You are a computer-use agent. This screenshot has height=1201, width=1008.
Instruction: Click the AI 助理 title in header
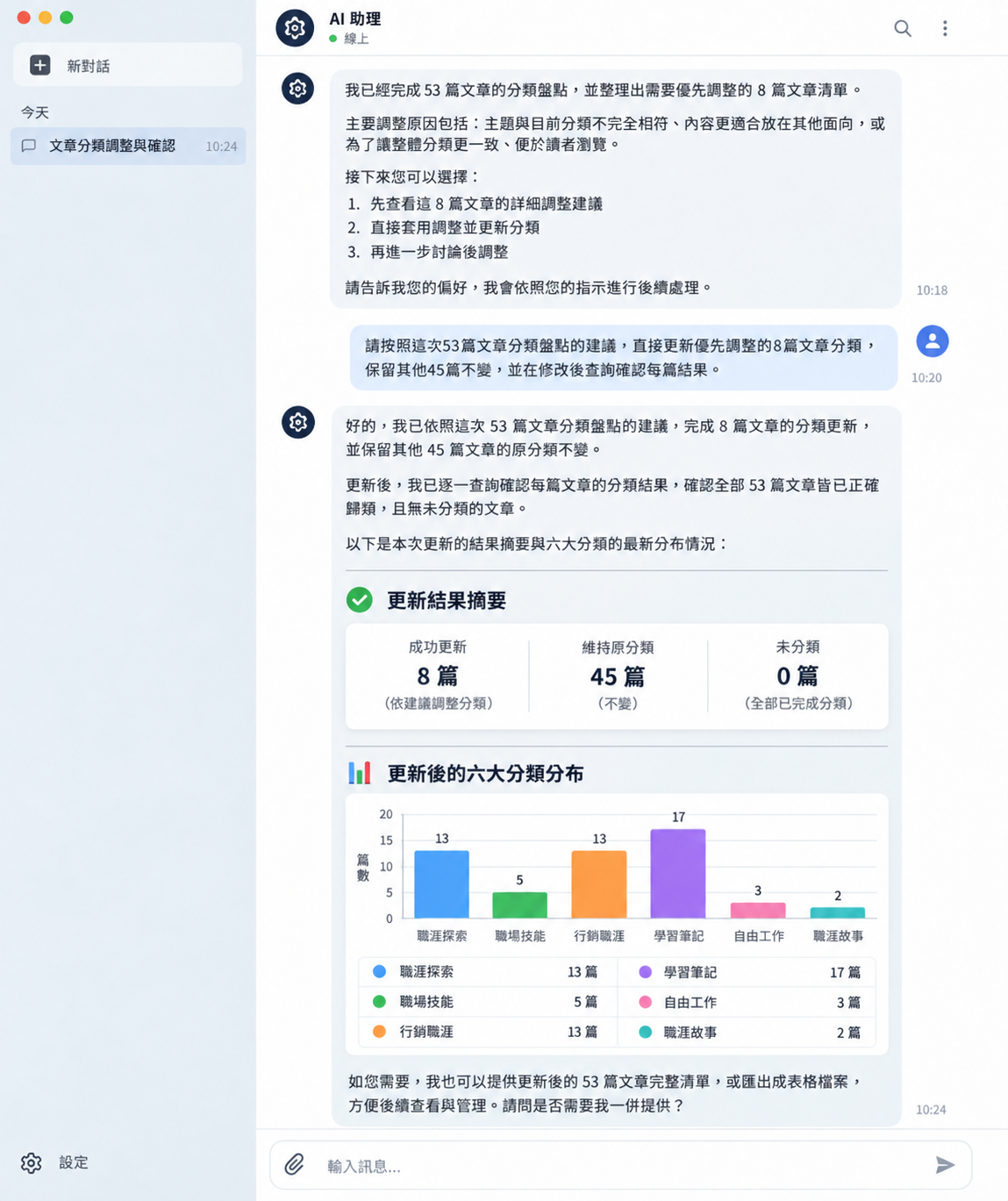point(354,18)
